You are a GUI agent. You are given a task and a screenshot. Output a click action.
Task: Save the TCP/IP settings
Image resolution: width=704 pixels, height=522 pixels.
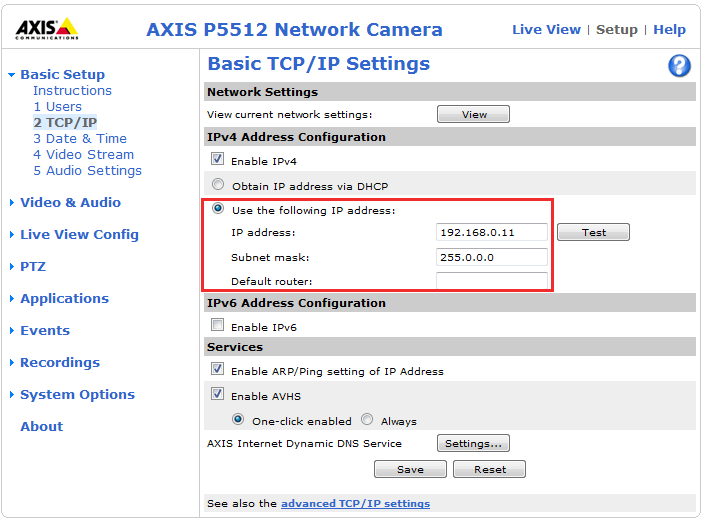(x=410, y=469)
